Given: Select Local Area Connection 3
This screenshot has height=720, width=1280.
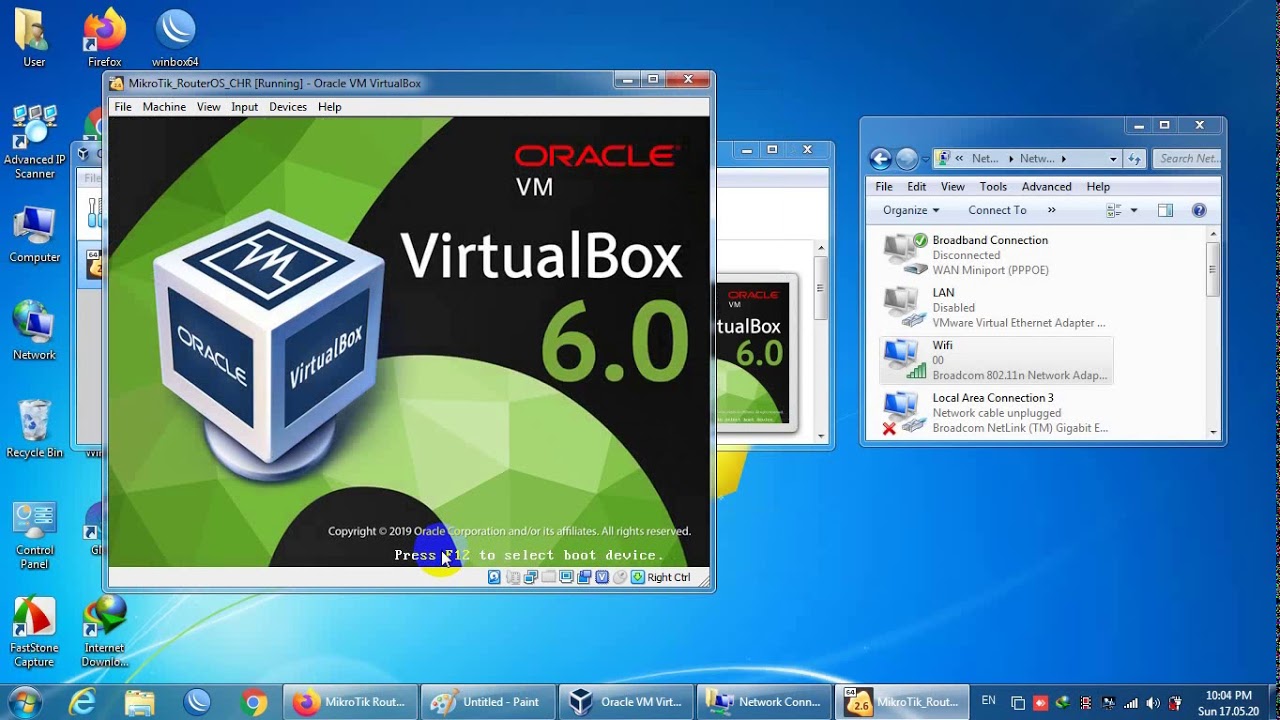Looking at the screenshot, I should (996, 413).
